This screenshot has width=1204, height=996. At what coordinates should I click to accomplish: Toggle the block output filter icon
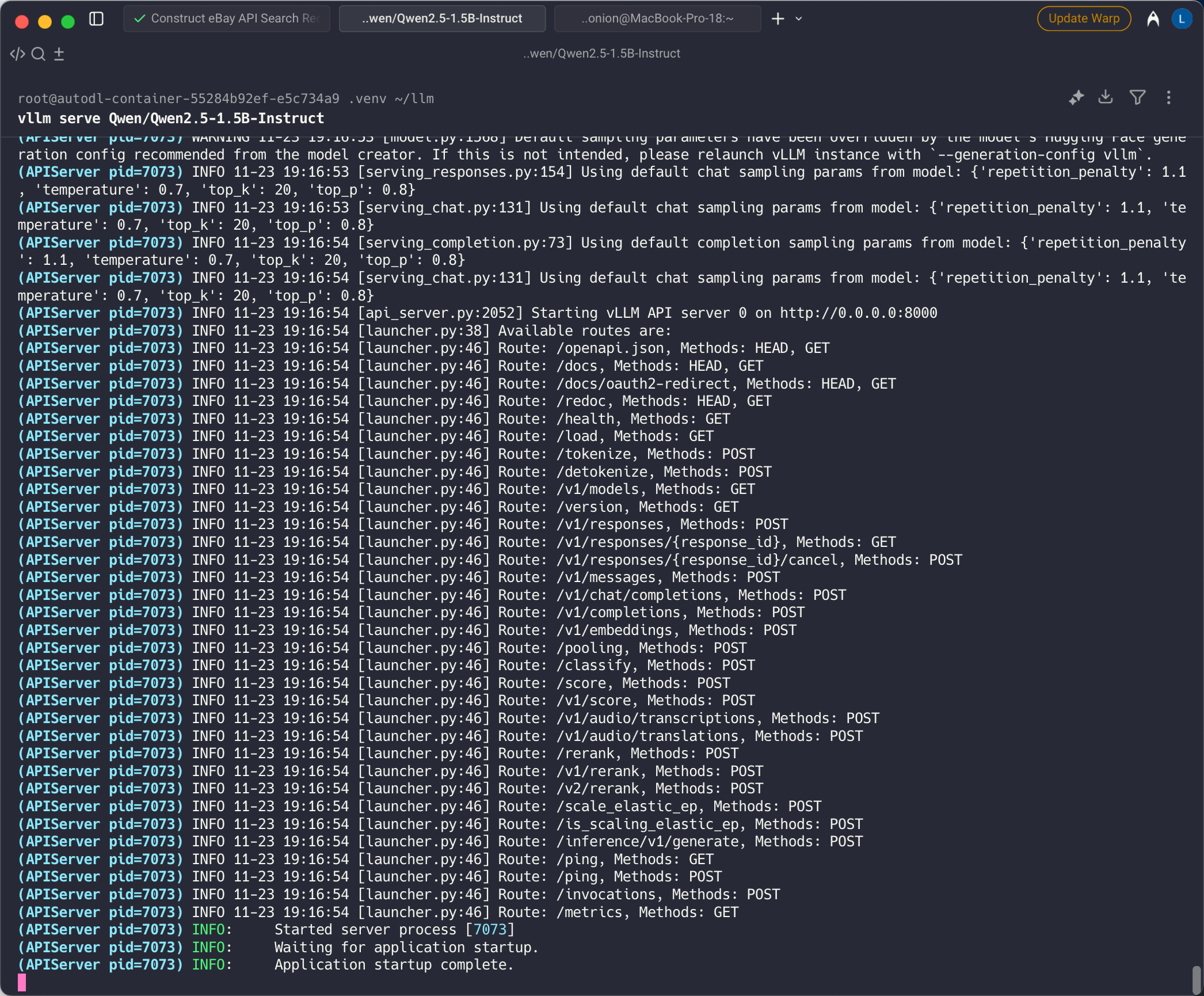[1137, 97]
